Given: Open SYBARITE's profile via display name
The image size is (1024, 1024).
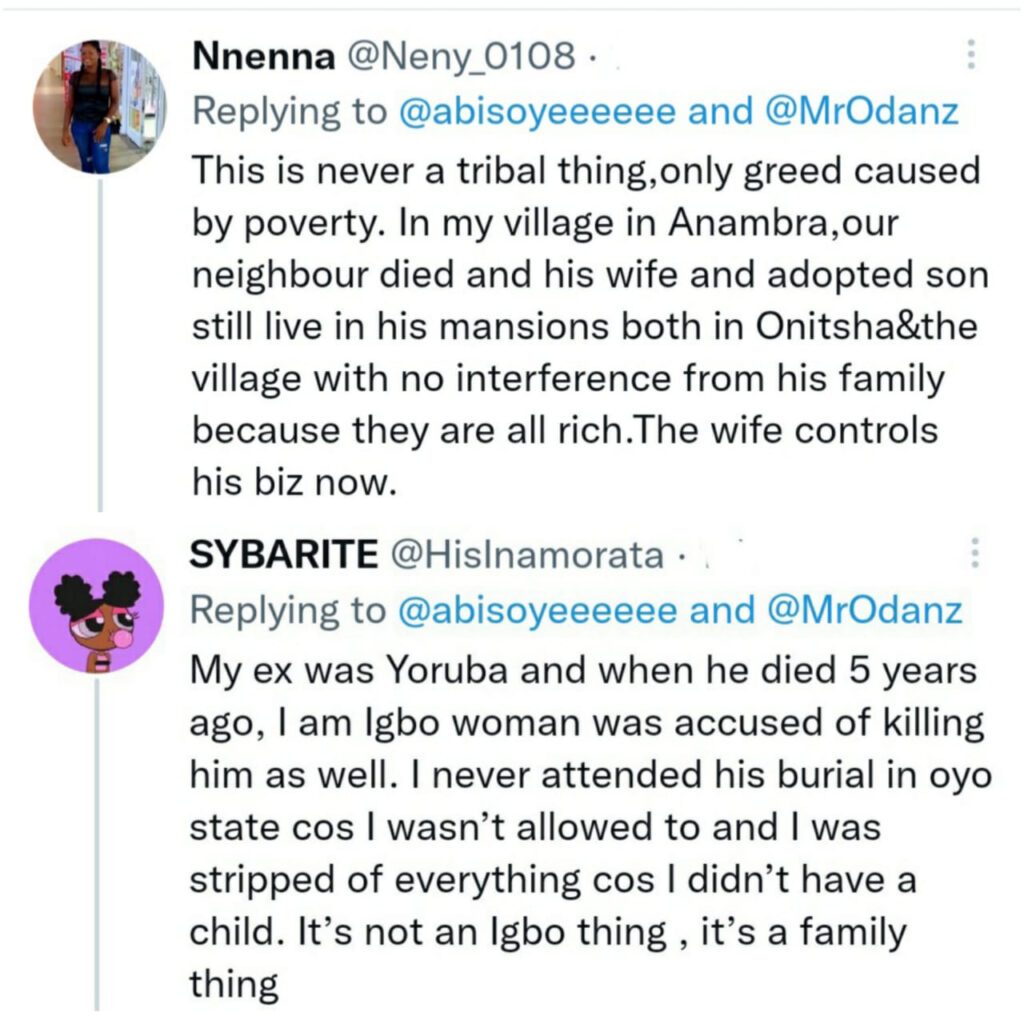Looking at the screenshot, I should tap(283, 554).
